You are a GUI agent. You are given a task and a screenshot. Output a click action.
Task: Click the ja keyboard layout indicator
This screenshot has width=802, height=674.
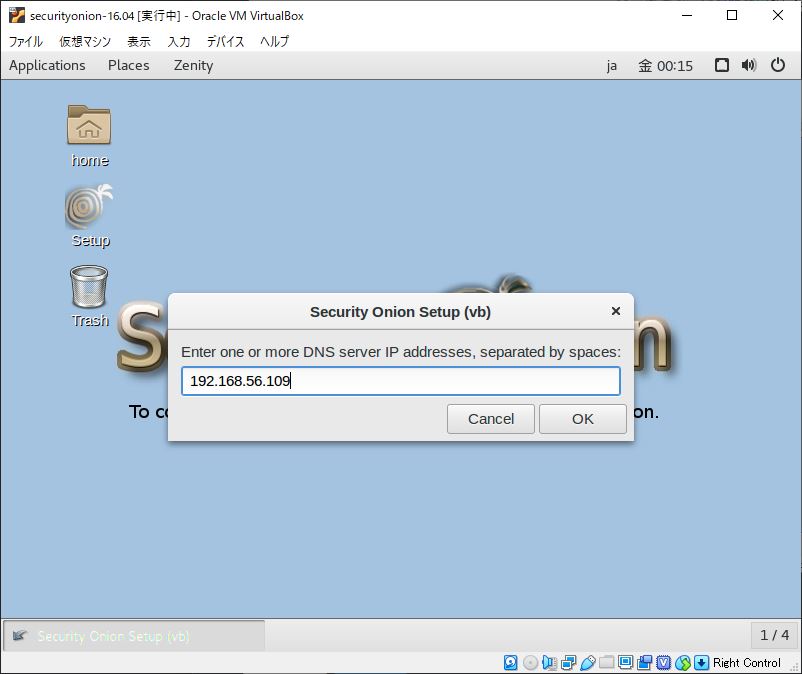[x=612, y=66]
